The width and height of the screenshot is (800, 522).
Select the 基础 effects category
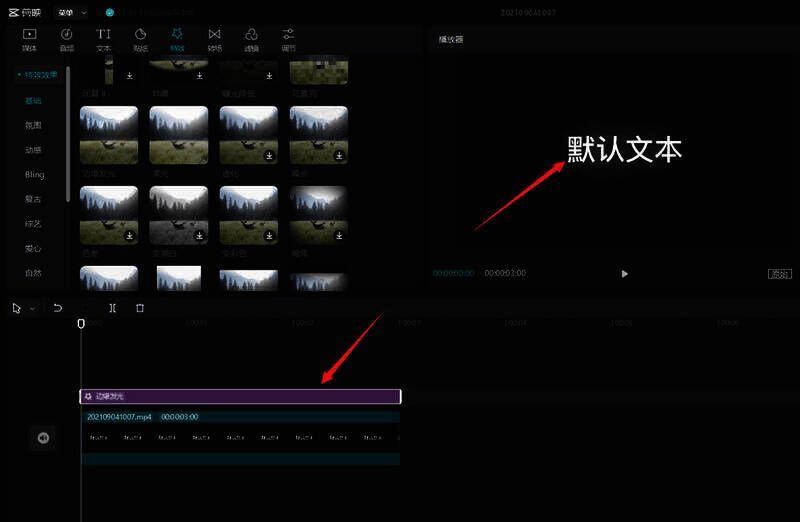[33, 101]
